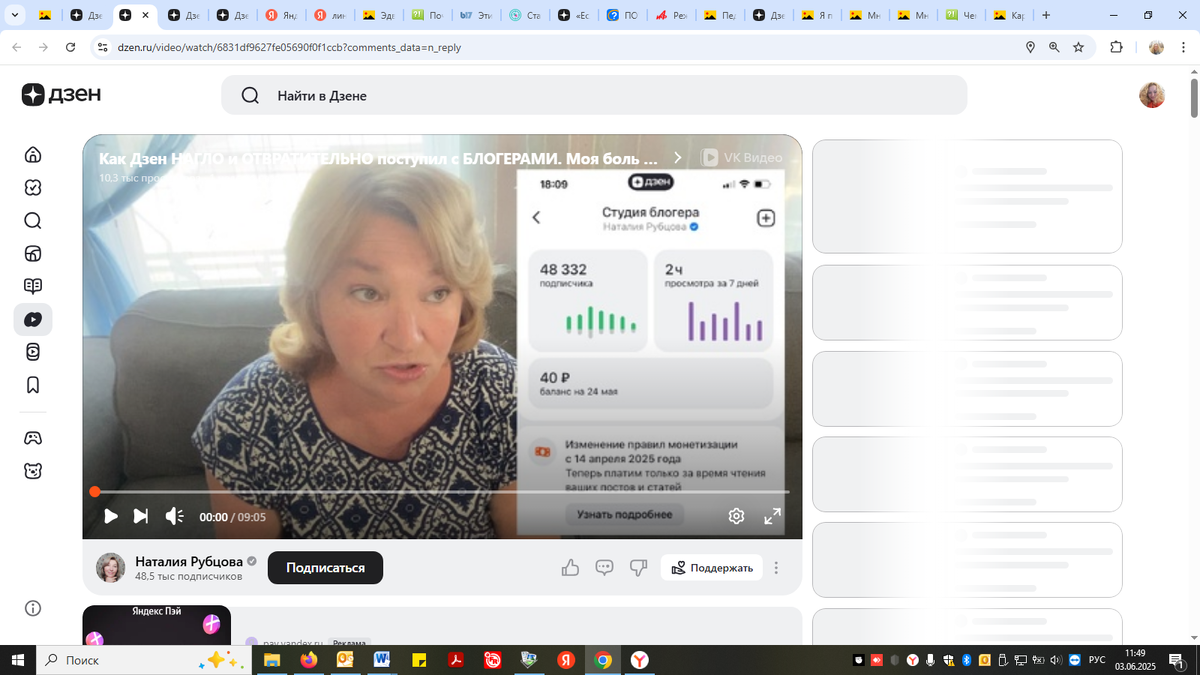Open Firefox from the taskbar
This screenshot has height=675, width=1200.
pyautogui.click(x=308, y=660)
